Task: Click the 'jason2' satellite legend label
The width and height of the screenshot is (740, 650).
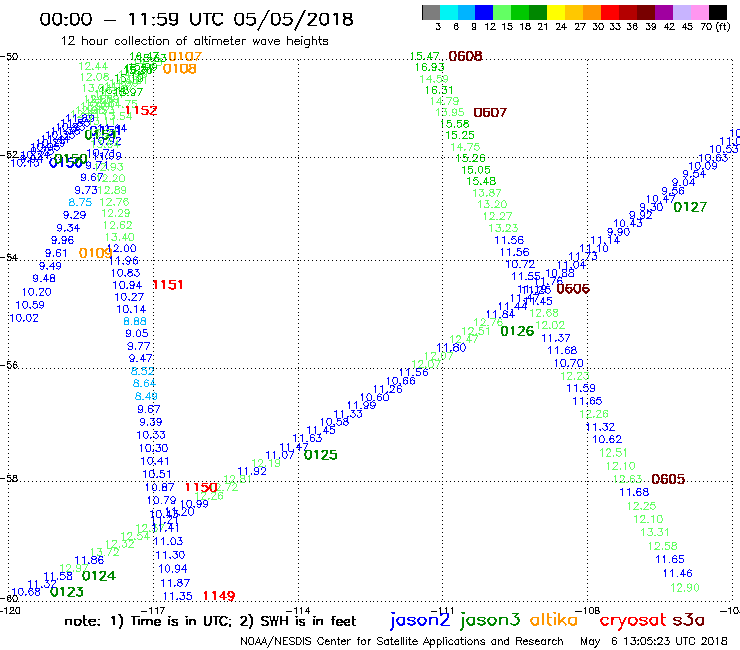Action: 420,620
